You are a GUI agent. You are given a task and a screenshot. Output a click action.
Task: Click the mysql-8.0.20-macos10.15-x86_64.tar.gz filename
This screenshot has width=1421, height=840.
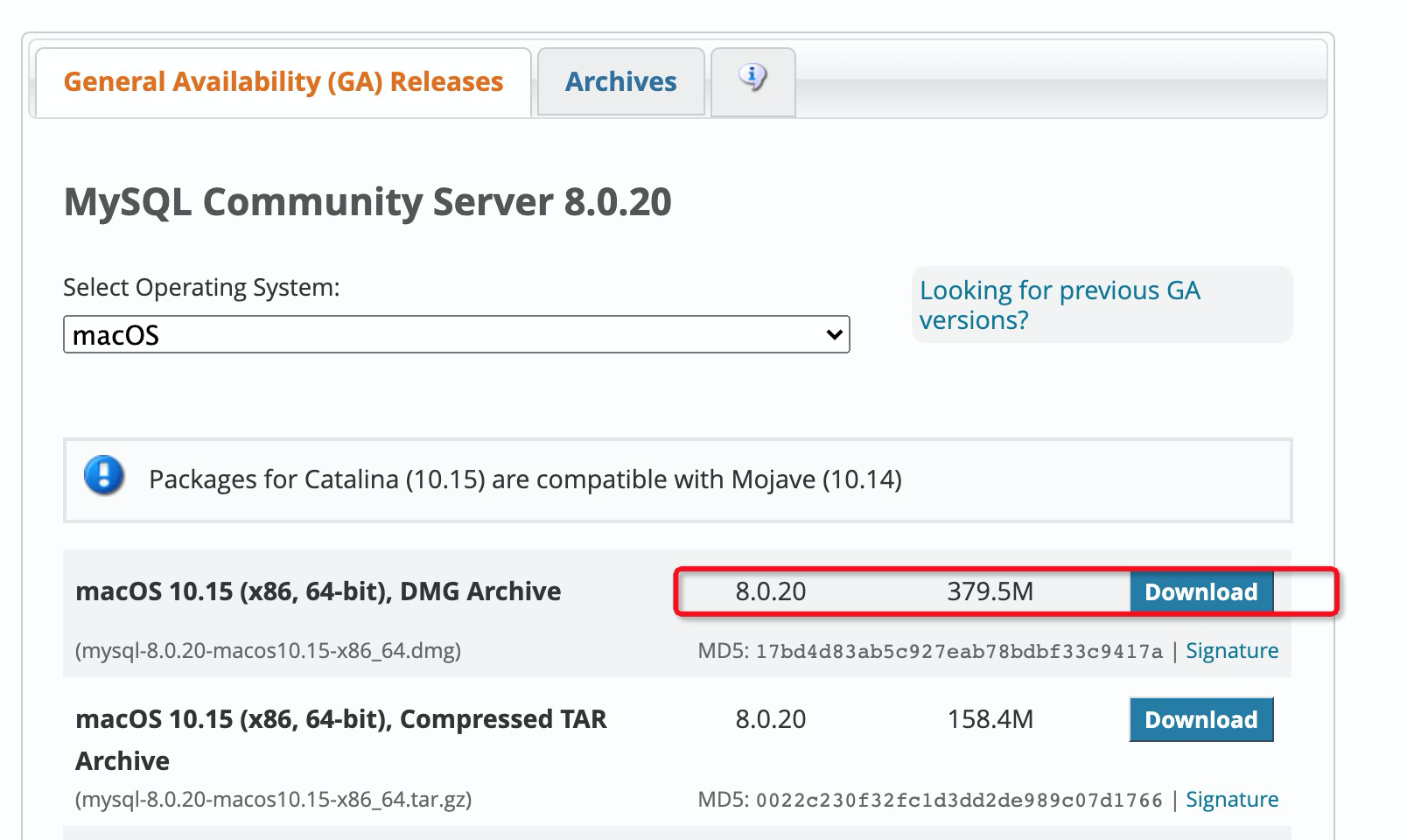275,799
